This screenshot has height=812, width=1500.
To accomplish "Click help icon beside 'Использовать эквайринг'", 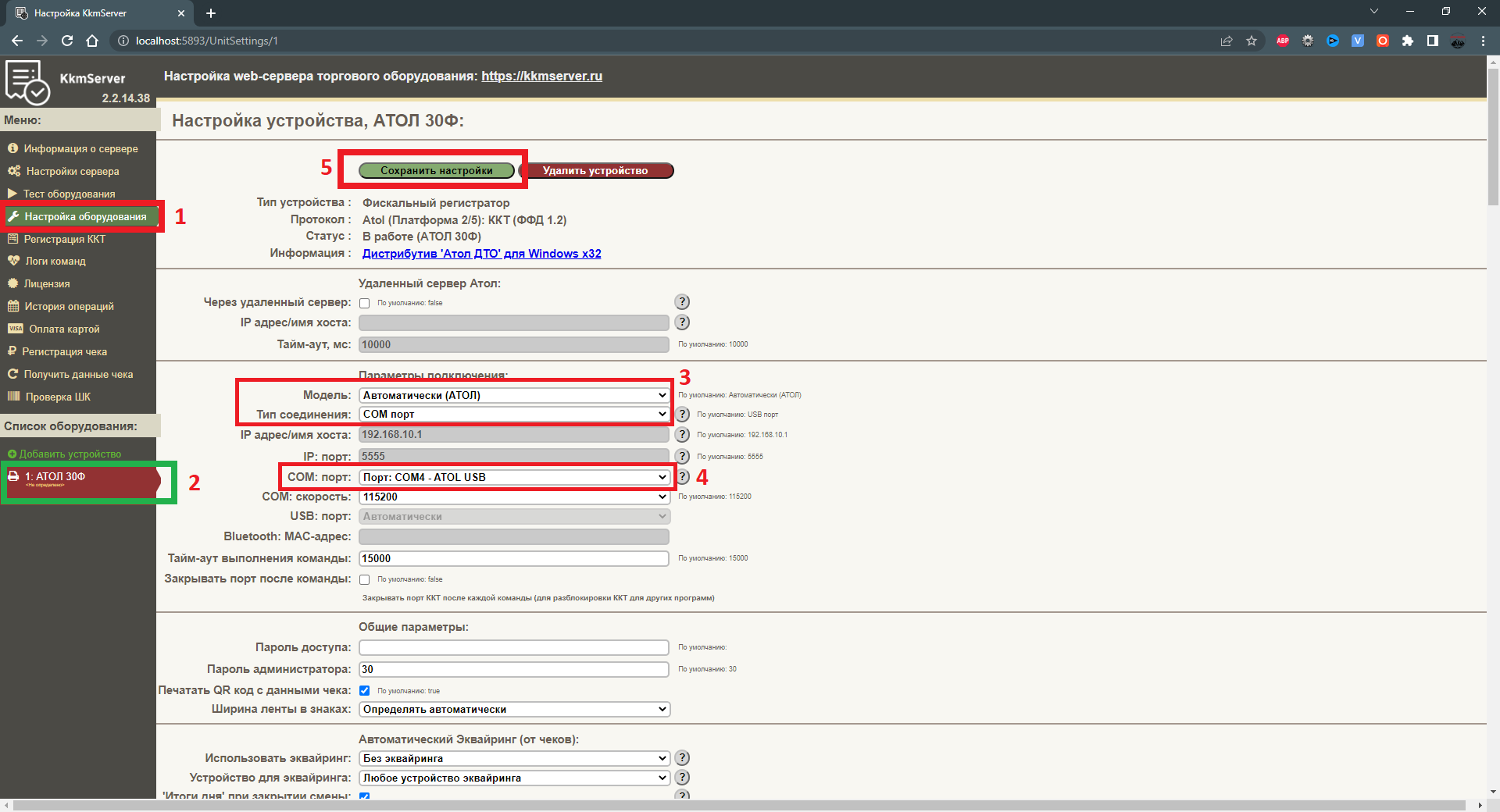I will 682,758.
